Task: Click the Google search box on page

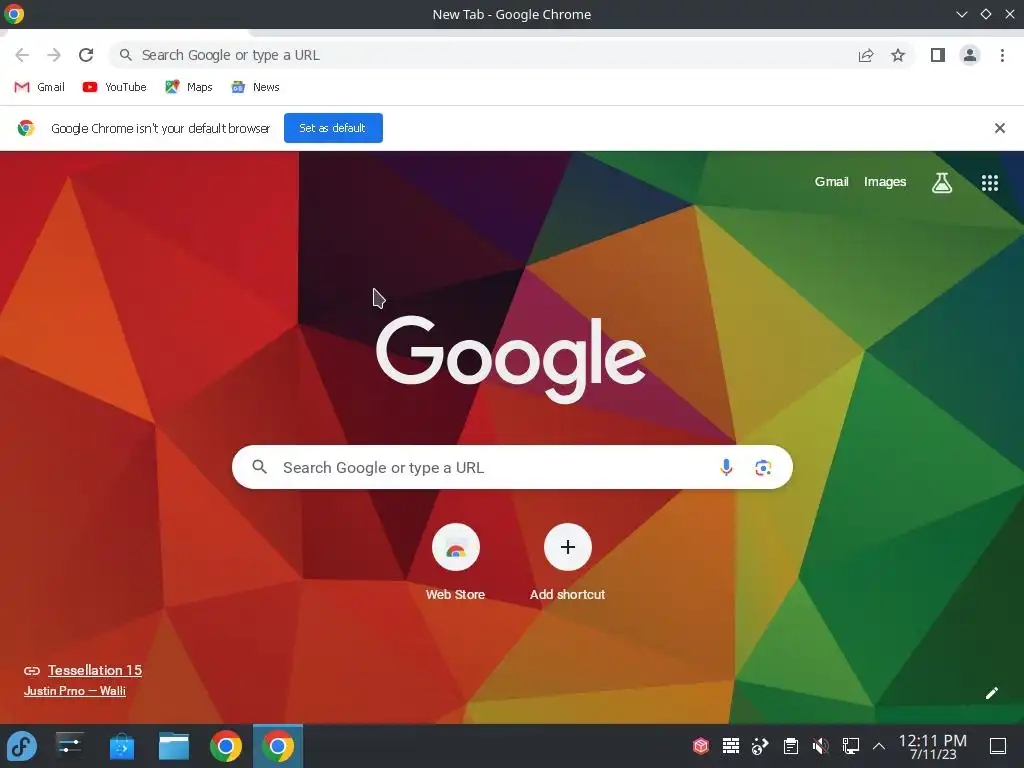Action: 512,467
